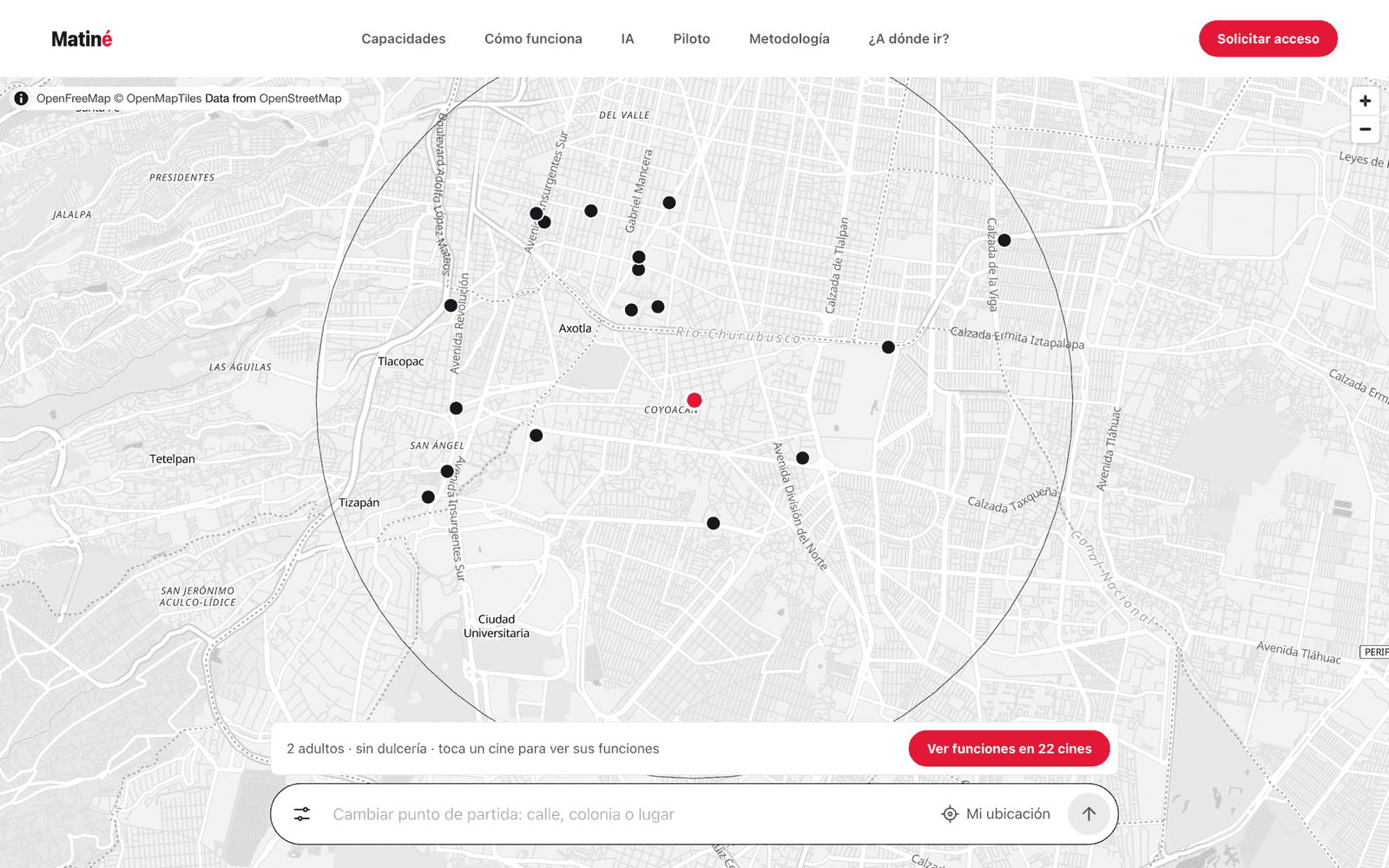Select cinema marker on Avenida División del Norte
Image resolution: width=1389 pixels, height=868 pixels.
tap(803, 458)
